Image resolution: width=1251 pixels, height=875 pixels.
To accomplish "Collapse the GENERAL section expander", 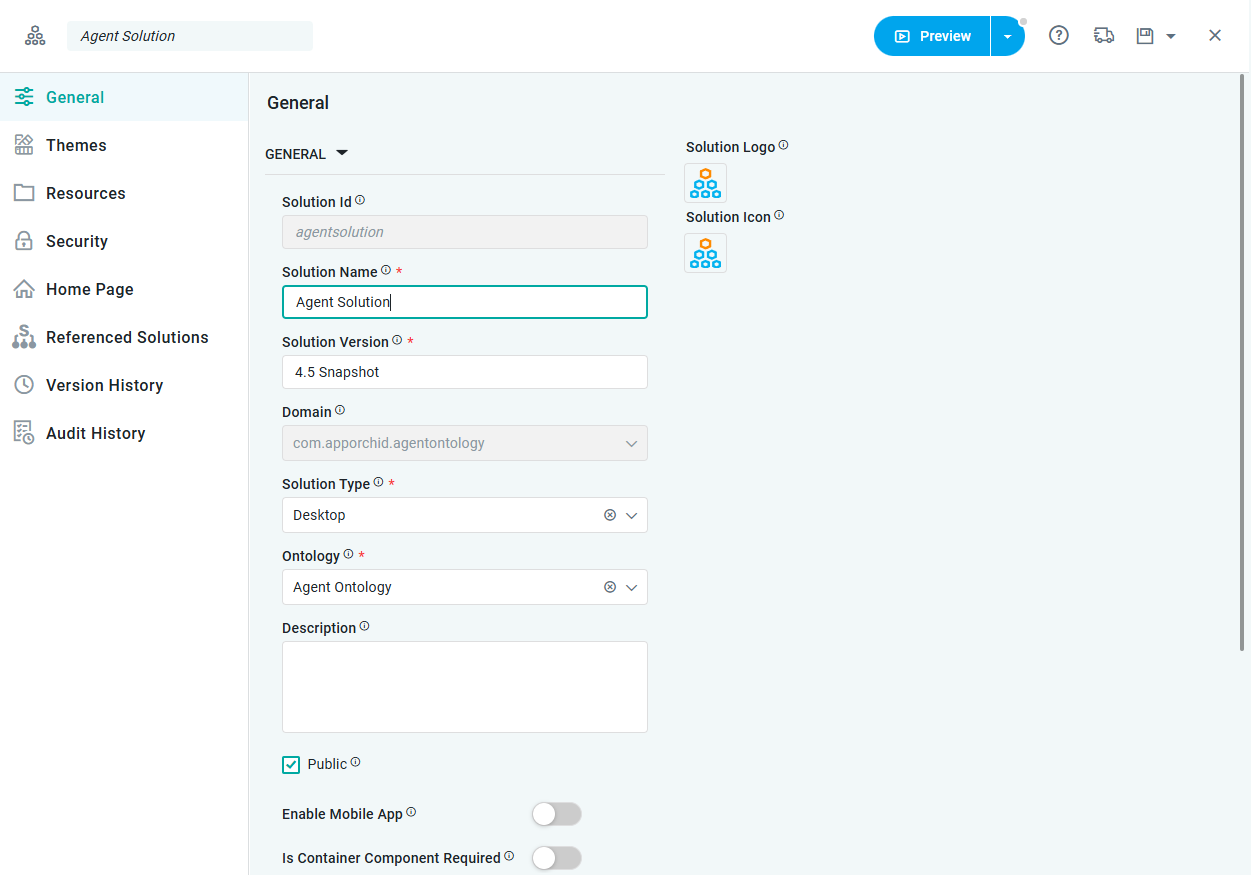I will (342, 153).
